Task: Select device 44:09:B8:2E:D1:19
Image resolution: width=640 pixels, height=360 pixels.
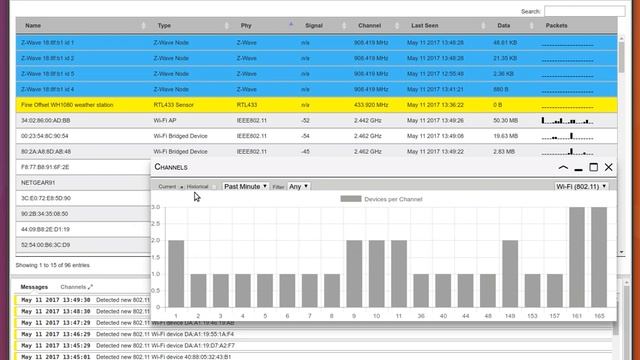Action: [x=83, y=229]
